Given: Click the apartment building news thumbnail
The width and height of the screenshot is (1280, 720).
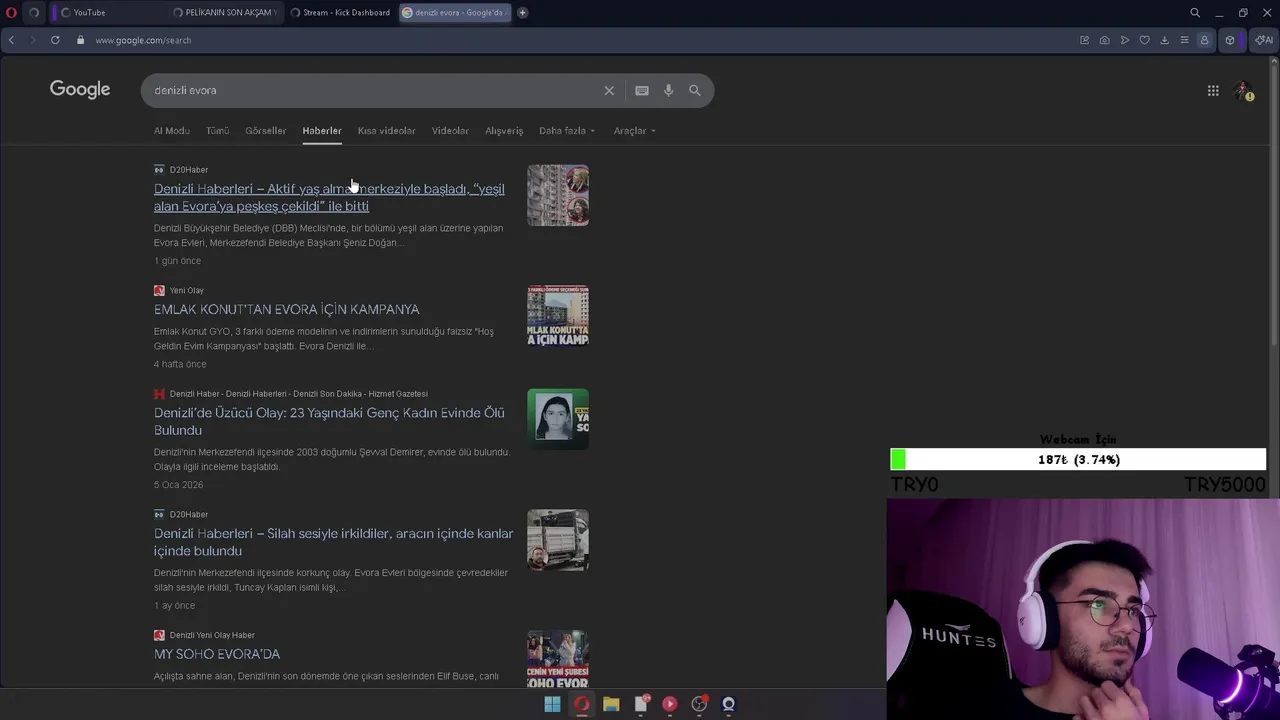Looking at the screenshot, I should tap(558, 195).
